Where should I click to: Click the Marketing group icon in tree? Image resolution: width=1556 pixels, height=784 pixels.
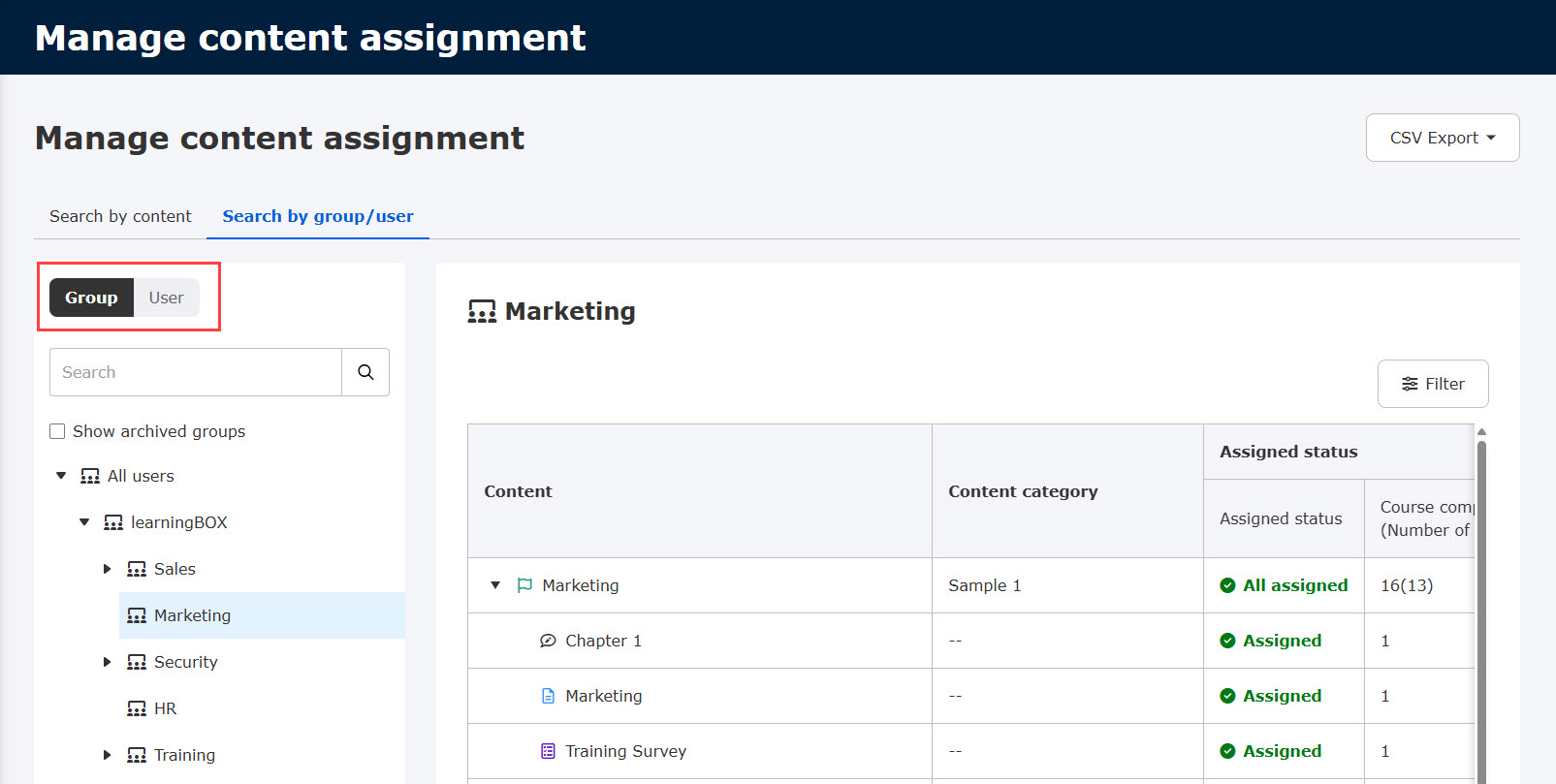[137, 615]
